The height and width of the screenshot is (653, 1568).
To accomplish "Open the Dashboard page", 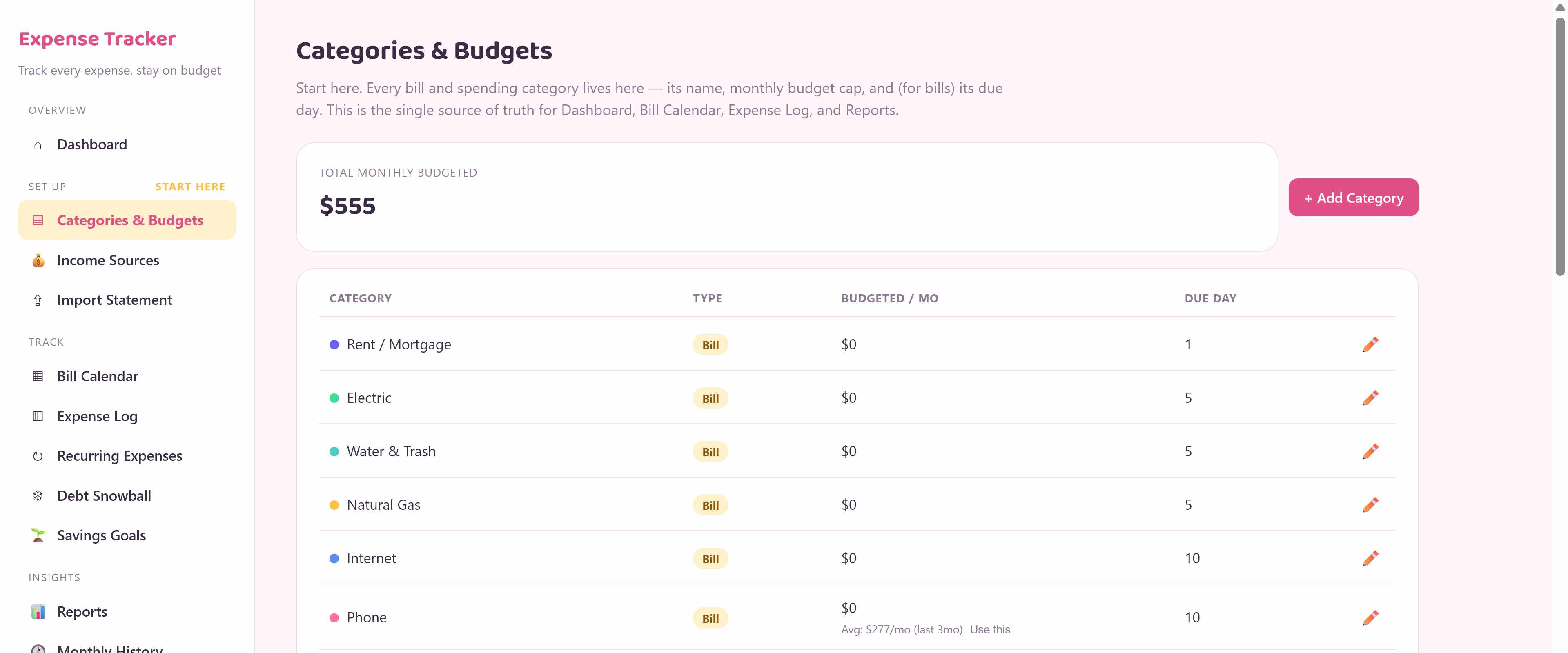I will tap(127, 145).
